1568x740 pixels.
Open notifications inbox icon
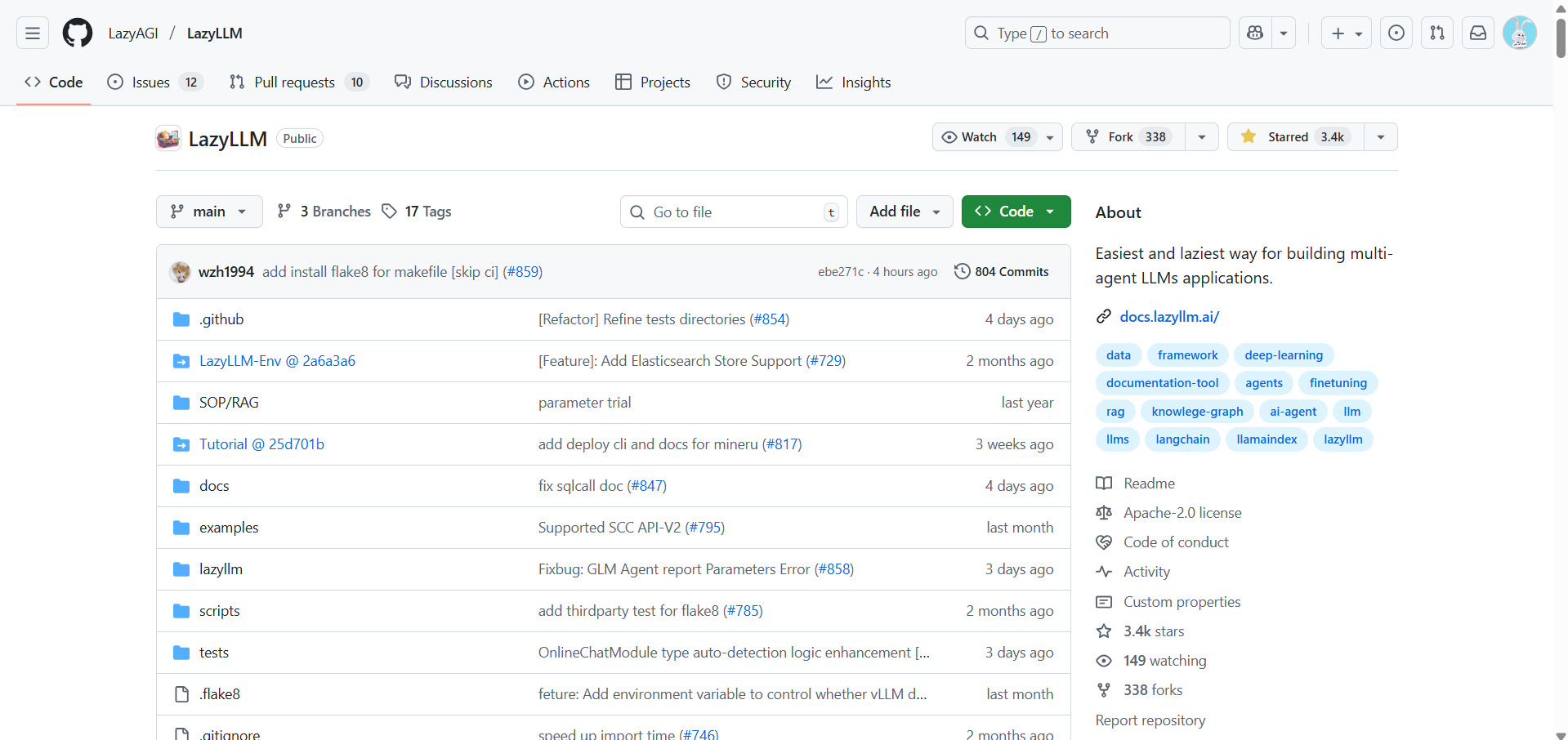pos(1478,33)
